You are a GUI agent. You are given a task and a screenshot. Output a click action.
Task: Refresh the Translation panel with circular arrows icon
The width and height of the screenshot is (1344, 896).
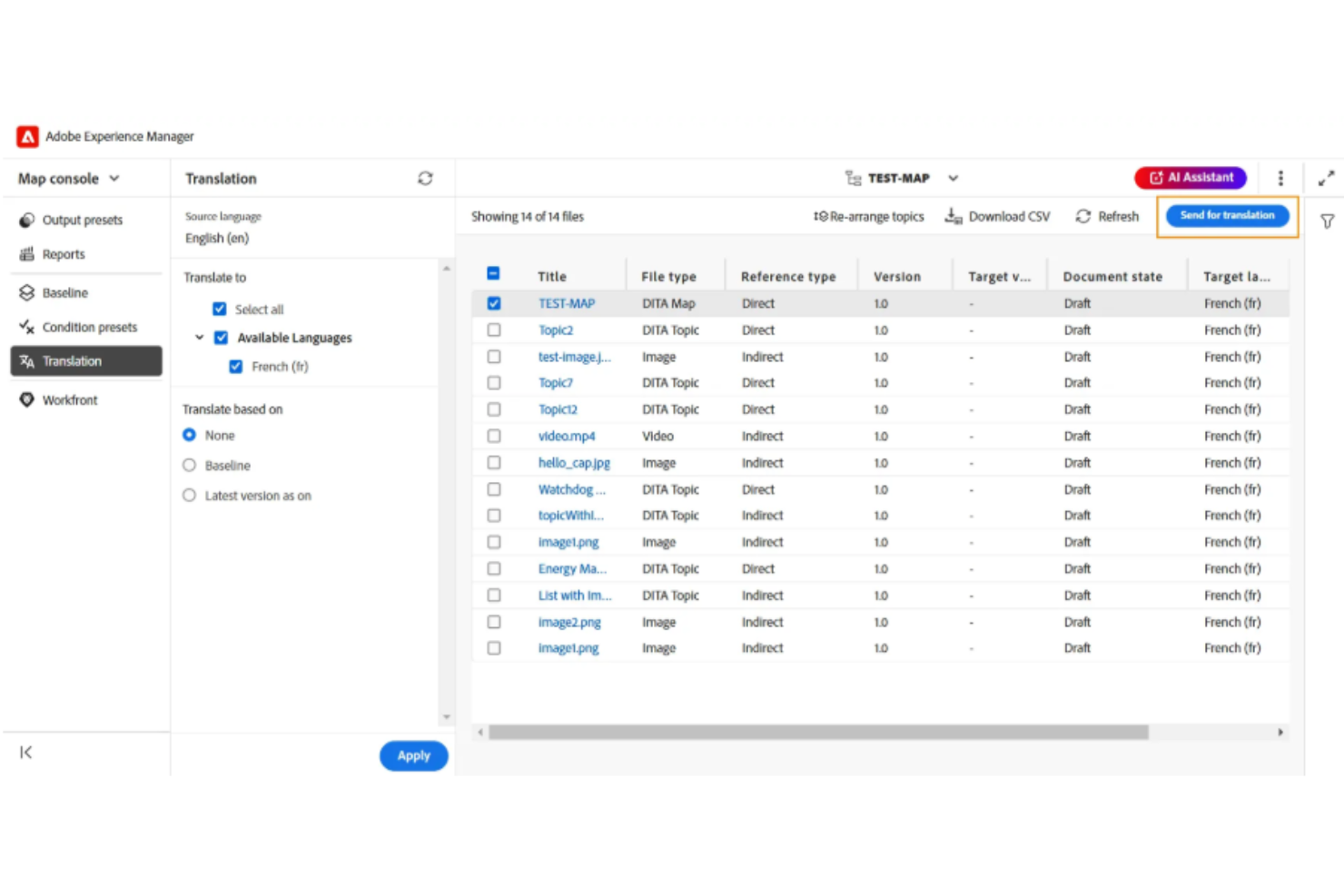(x=425, y=179)
